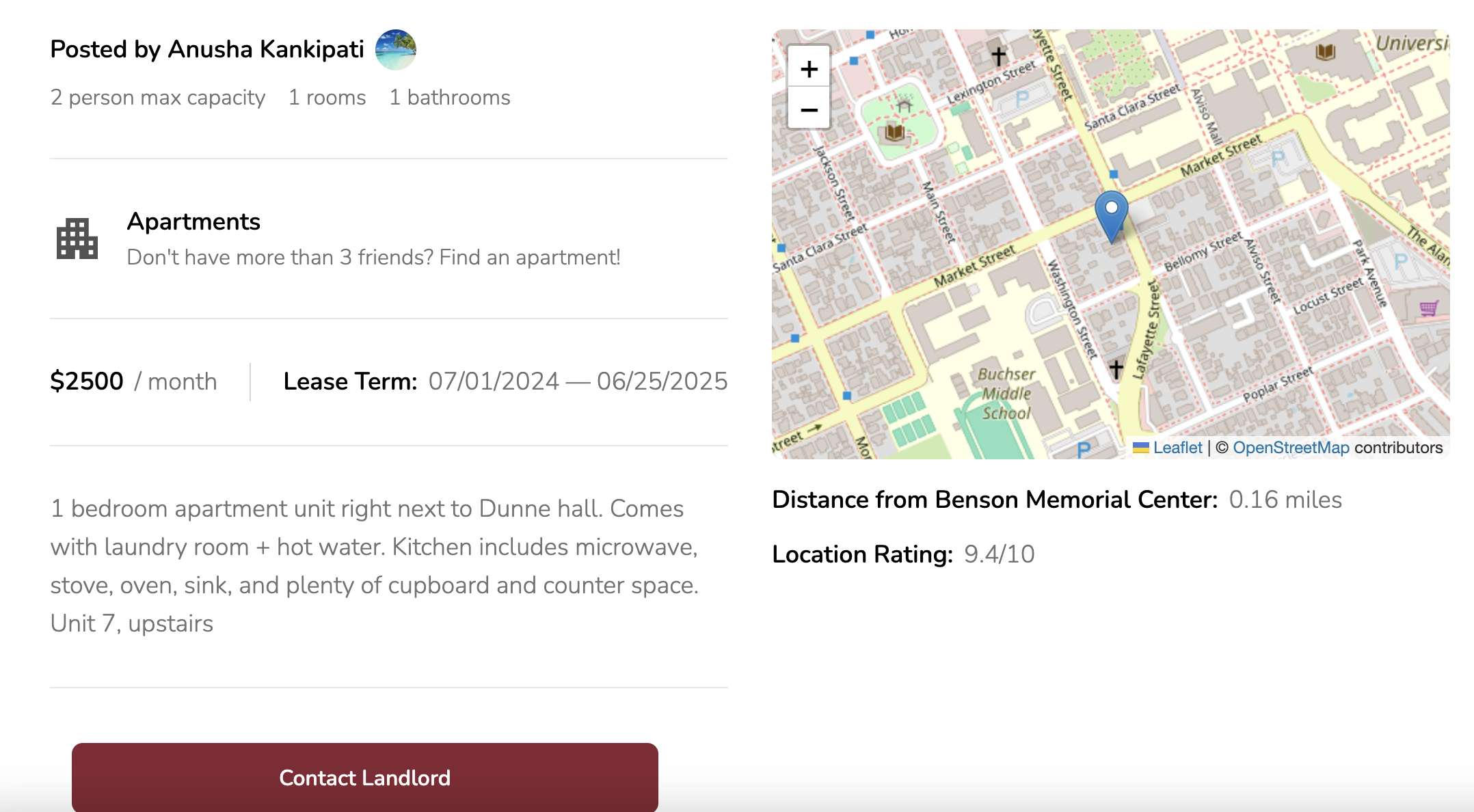Click the shopping cart icon on map
Image resolution: width=1474 pixels, height=812 pixels.
pos(1428,308)
